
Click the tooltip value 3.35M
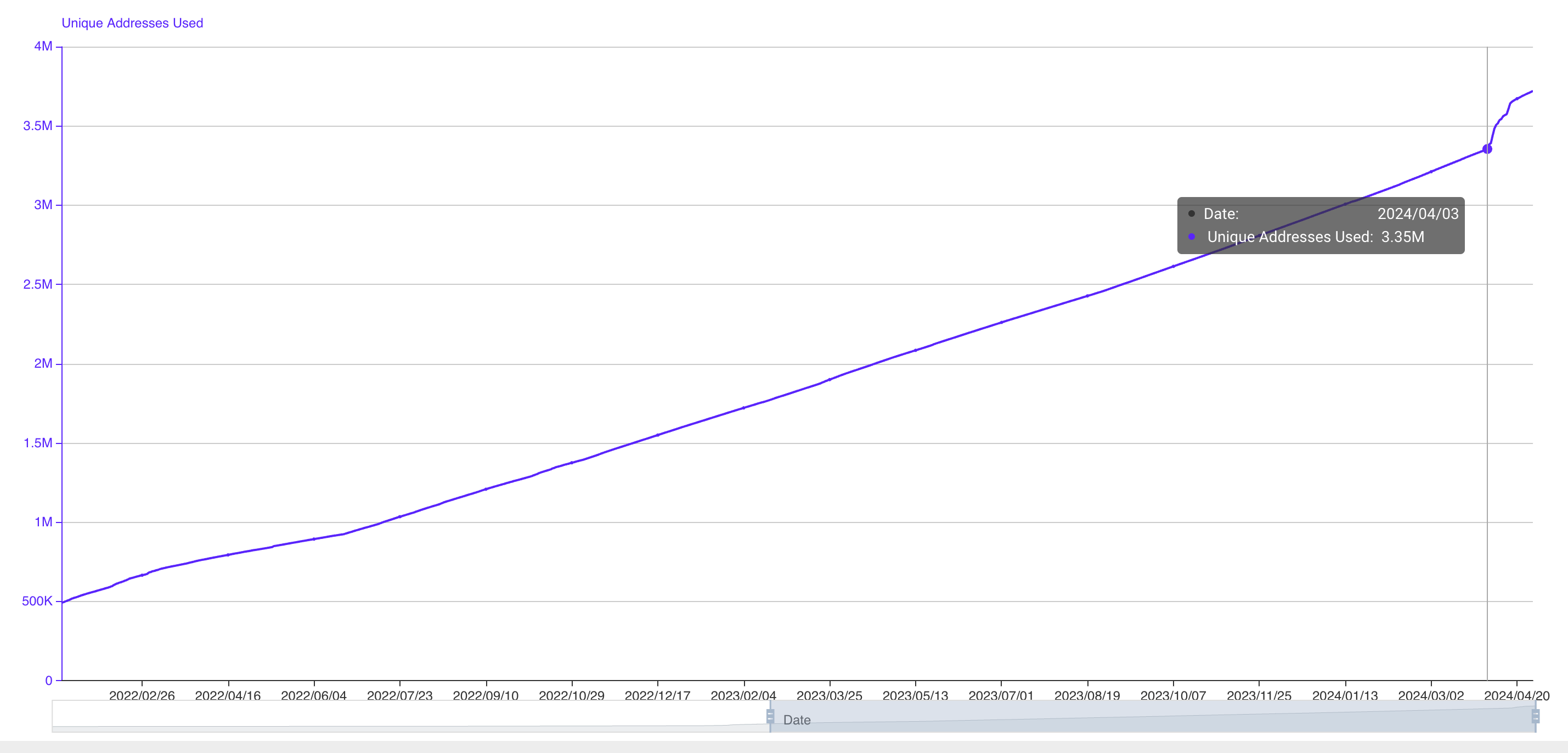[x=1402, y=237]
